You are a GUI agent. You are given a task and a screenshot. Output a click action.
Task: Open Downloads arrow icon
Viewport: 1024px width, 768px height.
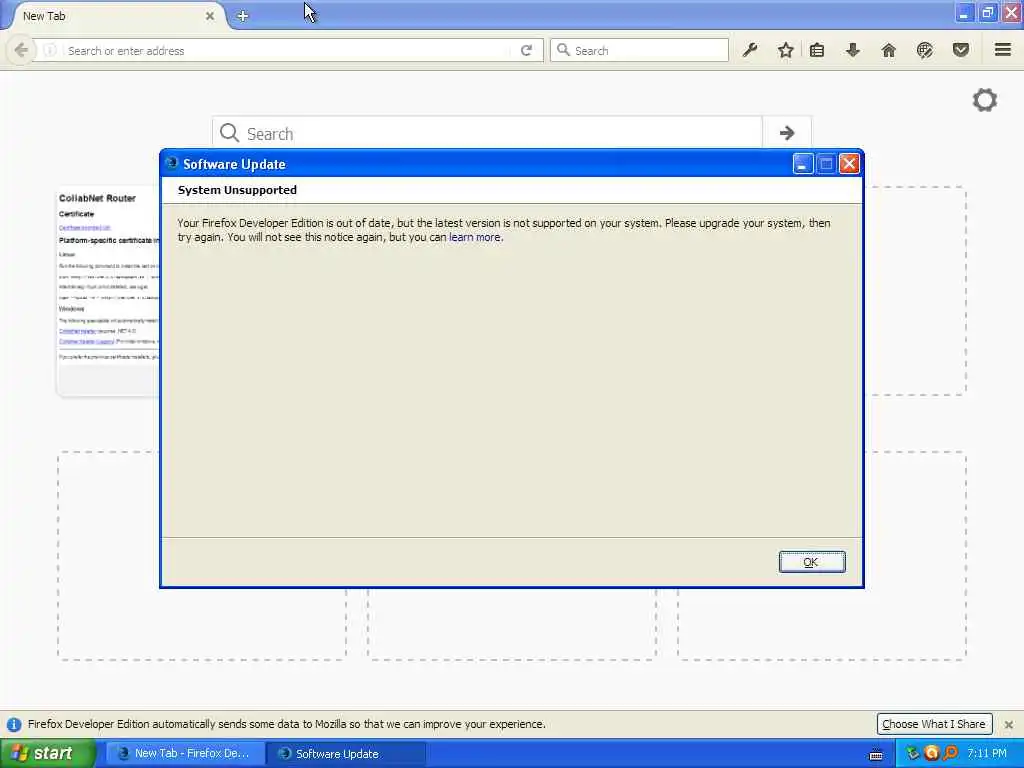point(853,50)
